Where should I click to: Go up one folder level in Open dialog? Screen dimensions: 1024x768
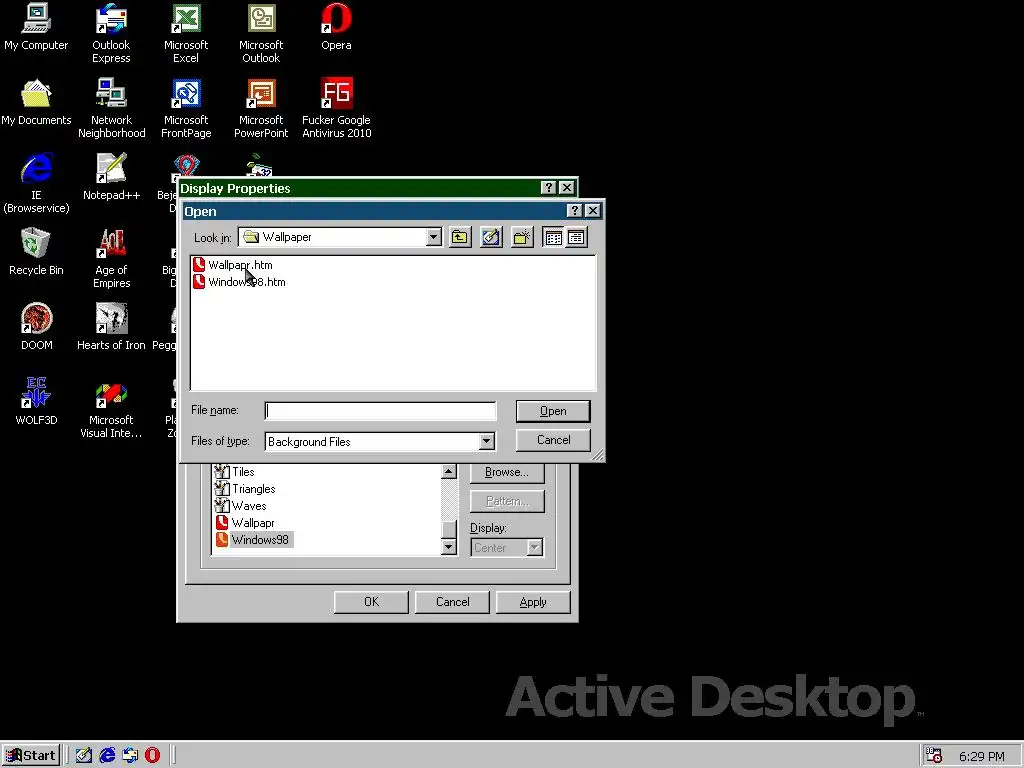point(460,237)
